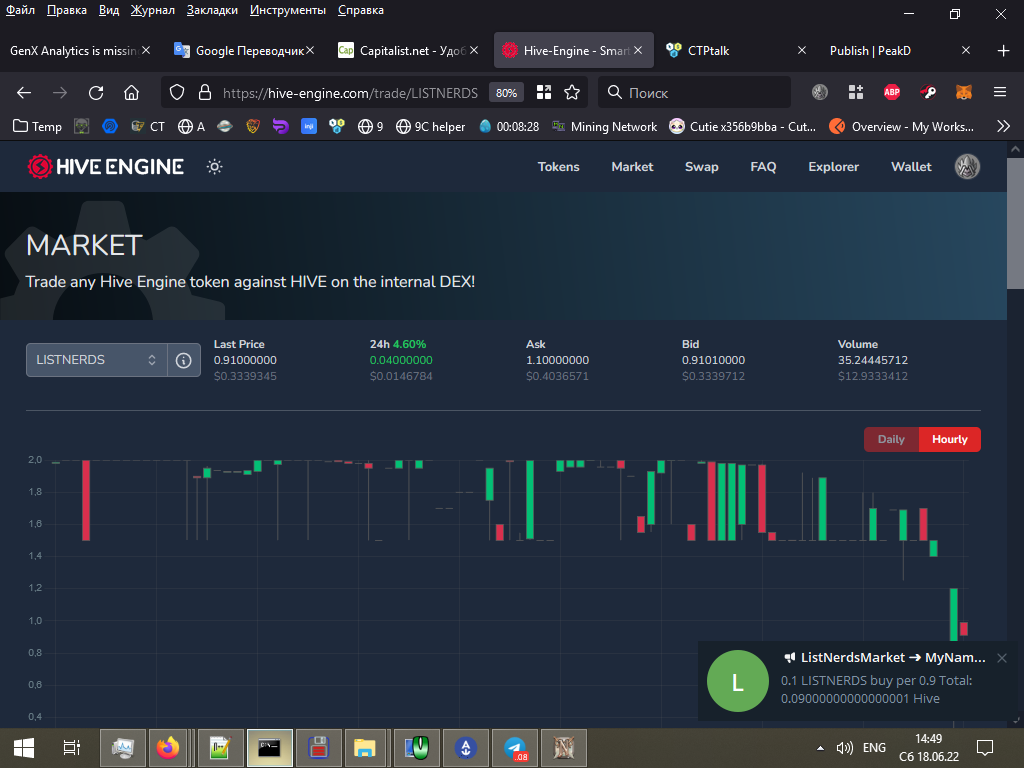Open the Файл menu
Viewport: 1024px width, 768px height.
pos(20,10)
